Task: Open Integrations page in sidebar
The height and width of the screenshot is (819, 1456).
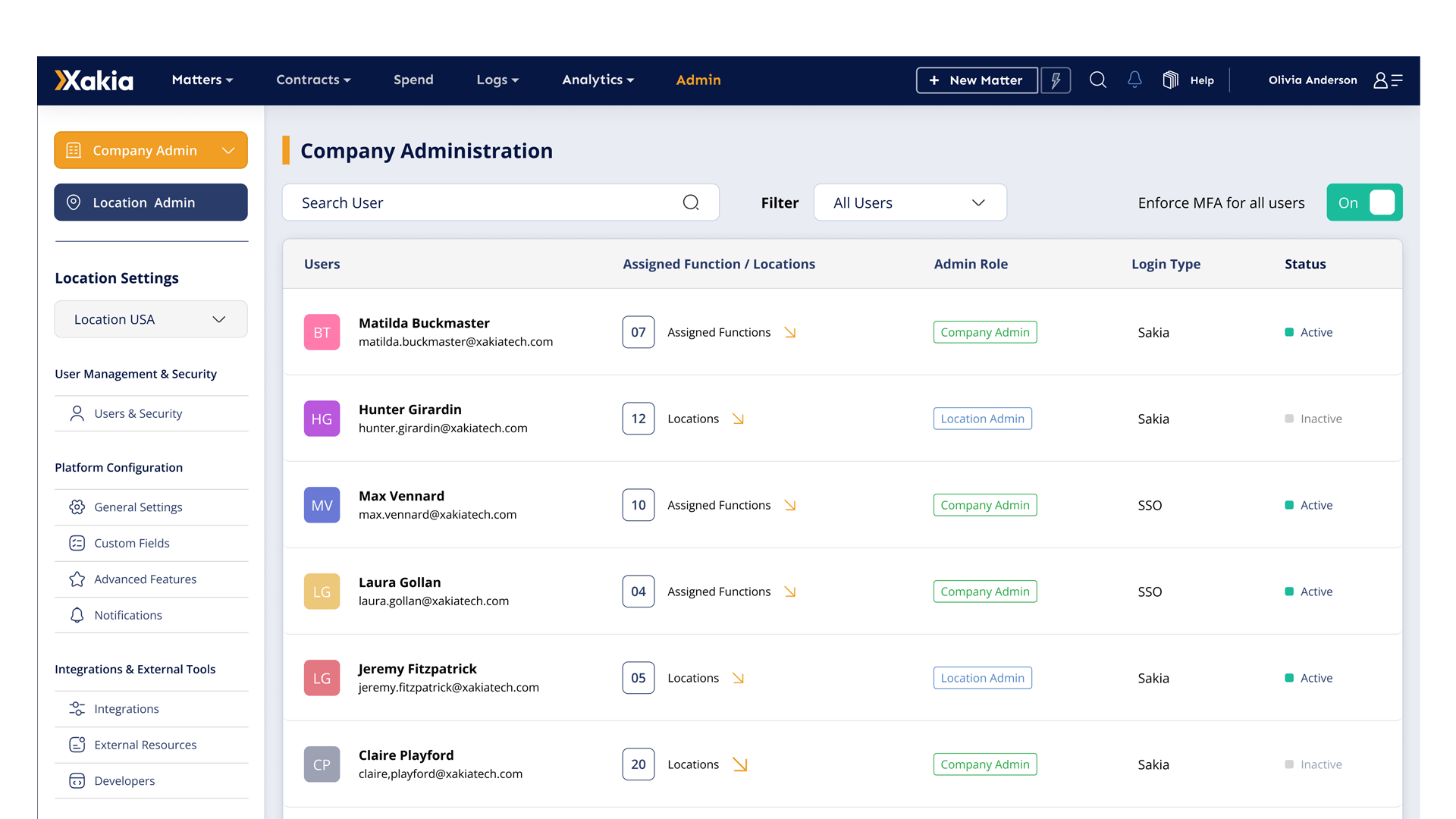Action: coord(152,709)
